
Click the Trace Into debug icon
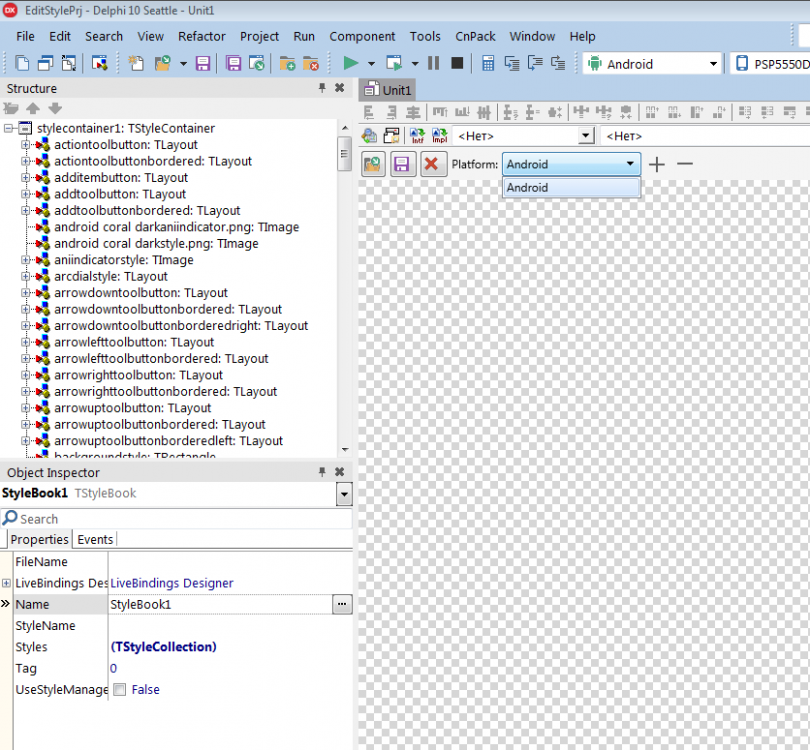(511, 63)
